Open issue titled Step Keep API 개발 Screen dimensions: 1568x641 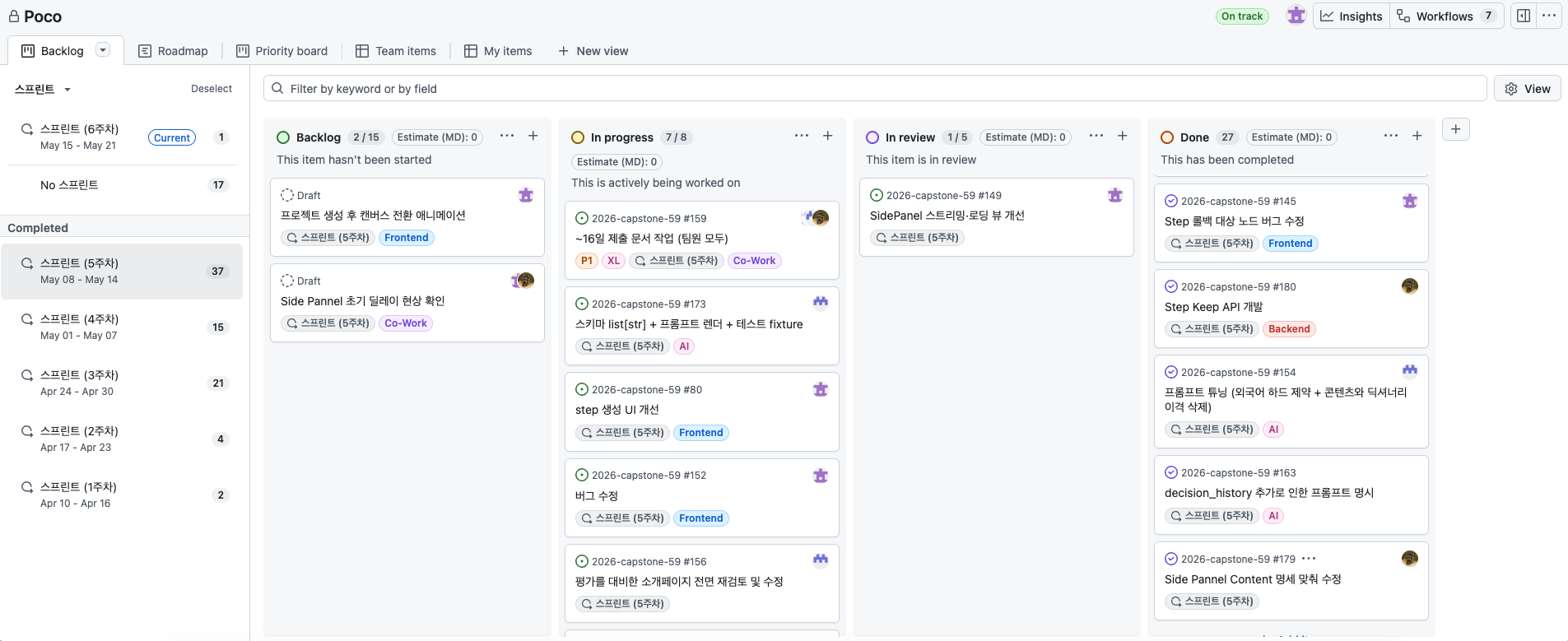1213,307
